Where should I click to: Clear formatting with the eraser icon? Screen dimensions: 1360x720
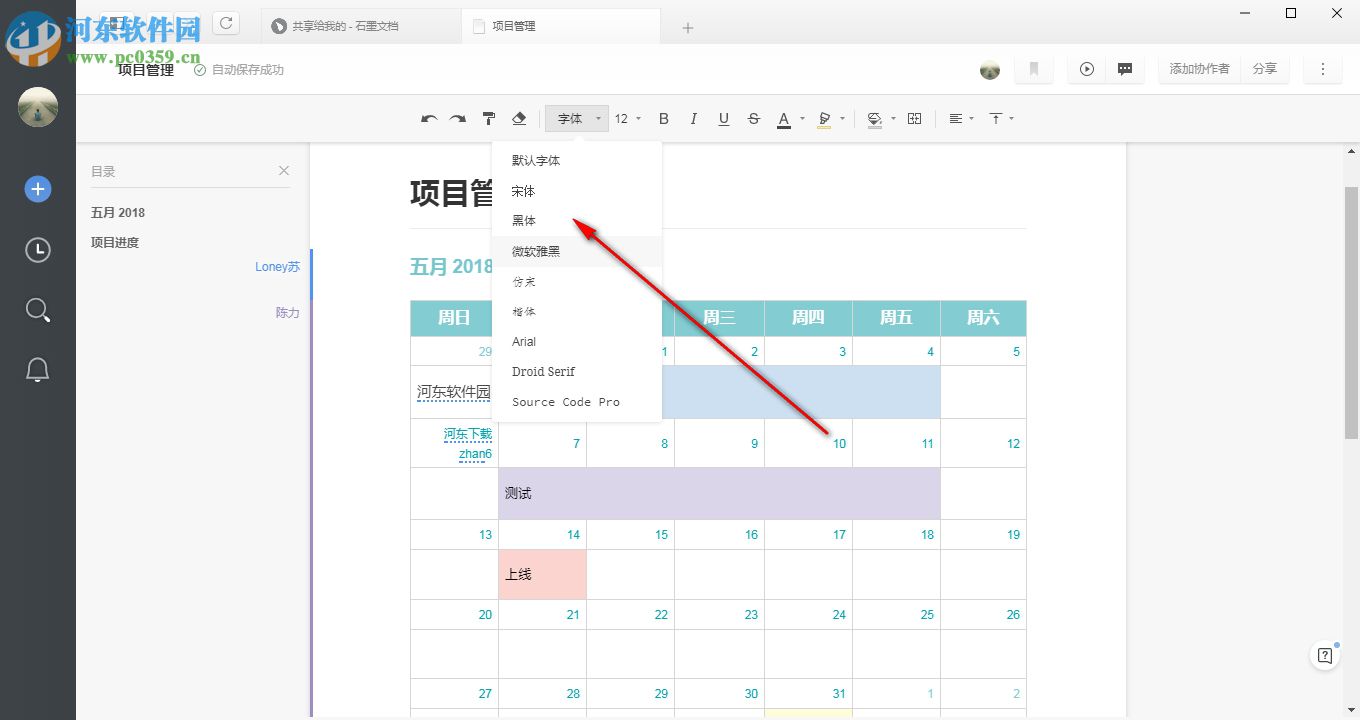point(519,119)
